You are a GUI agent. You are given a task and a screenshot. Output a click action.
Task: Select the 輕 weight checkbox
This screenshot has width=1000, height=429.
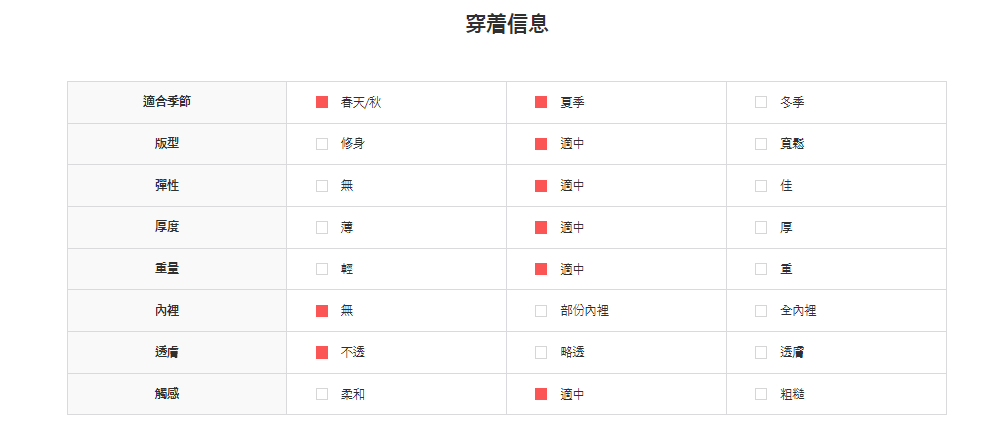coord(322,269)
